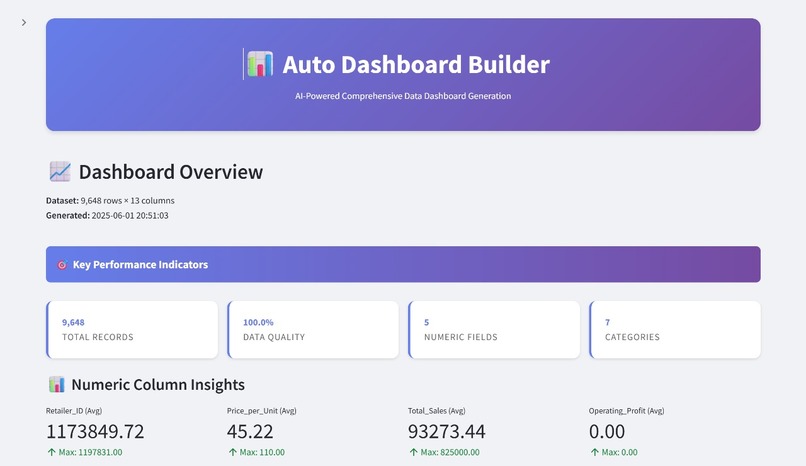This screenshot has height=466, width=806.
Task: Click the Dashboard Overview heading
Action: click(x=171, y=172)
